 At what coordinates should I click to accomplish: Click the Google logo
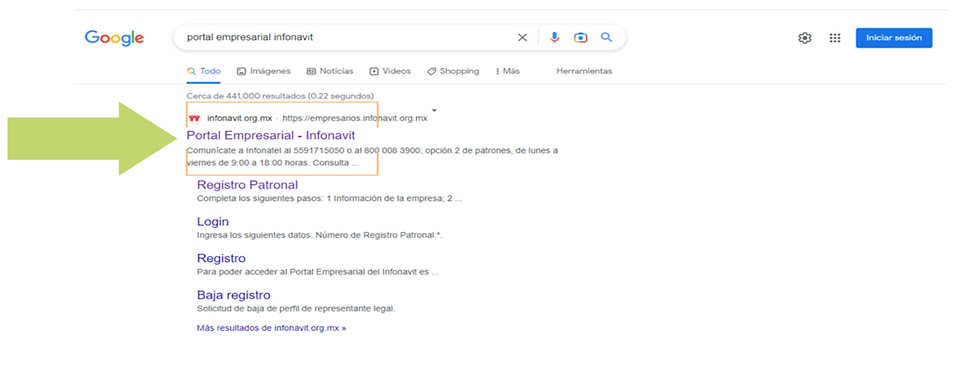click(x=114, y=37)
